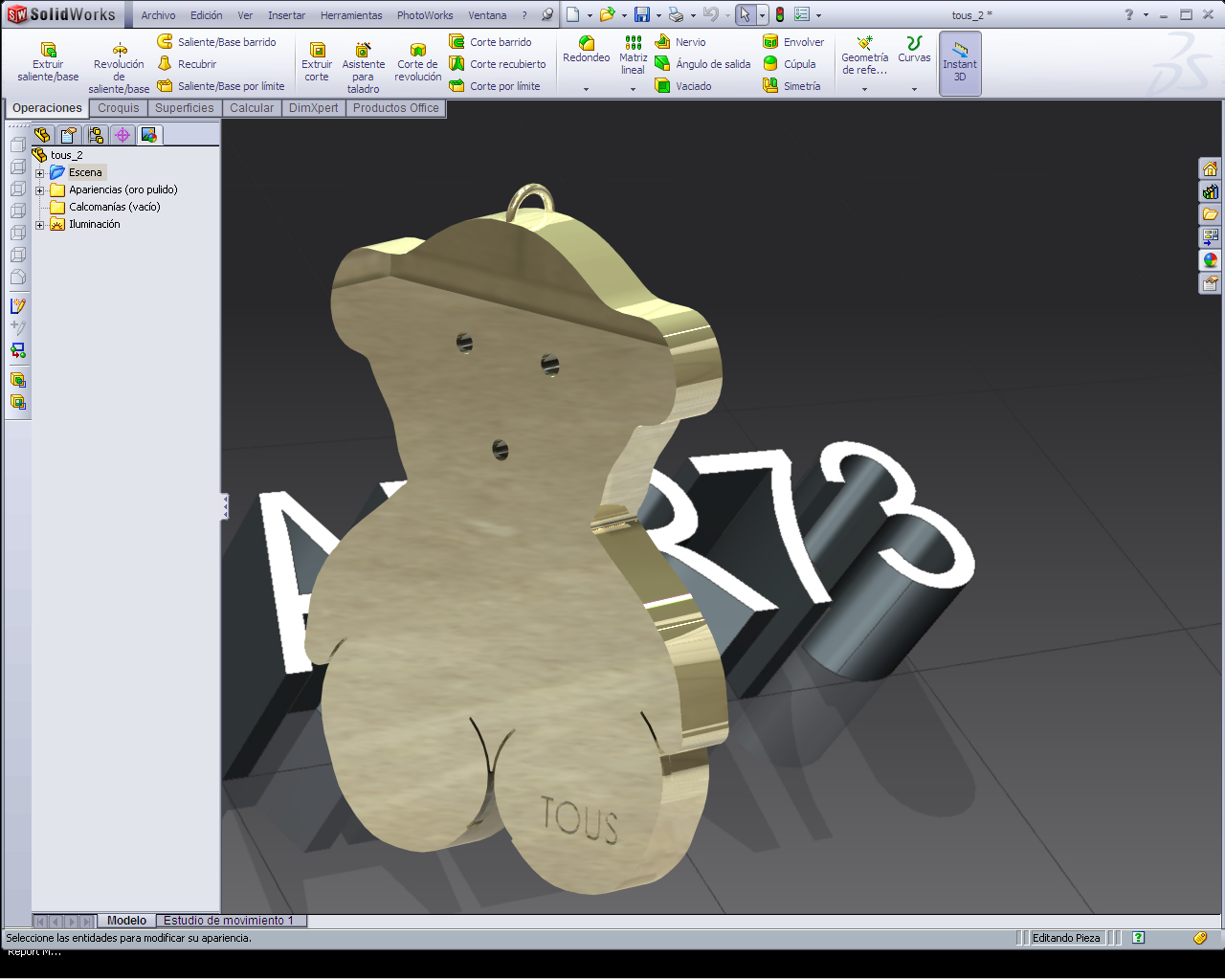Click the Save disk icon
Image resolution: width=1225 pixels, height=980 pixels.
(642, 14)
